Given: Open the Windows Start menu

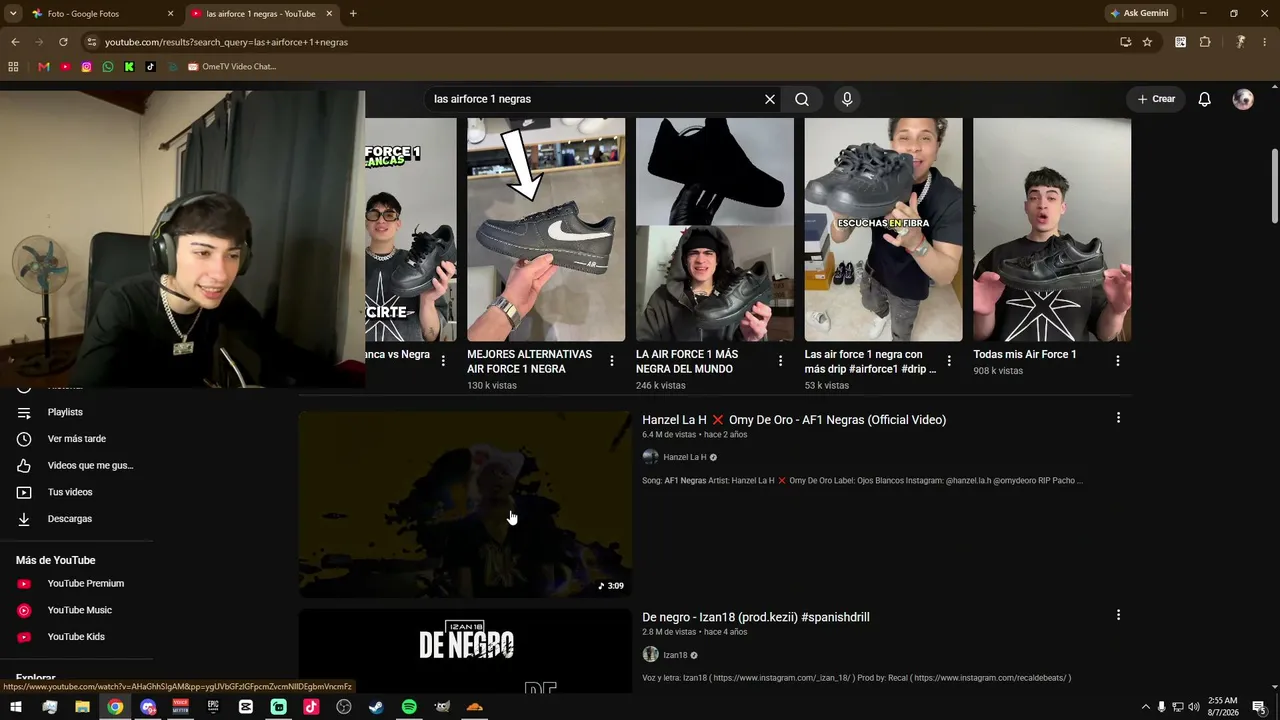Looking at the screenshot, I should pyautogui.click(x=16, y=707).
